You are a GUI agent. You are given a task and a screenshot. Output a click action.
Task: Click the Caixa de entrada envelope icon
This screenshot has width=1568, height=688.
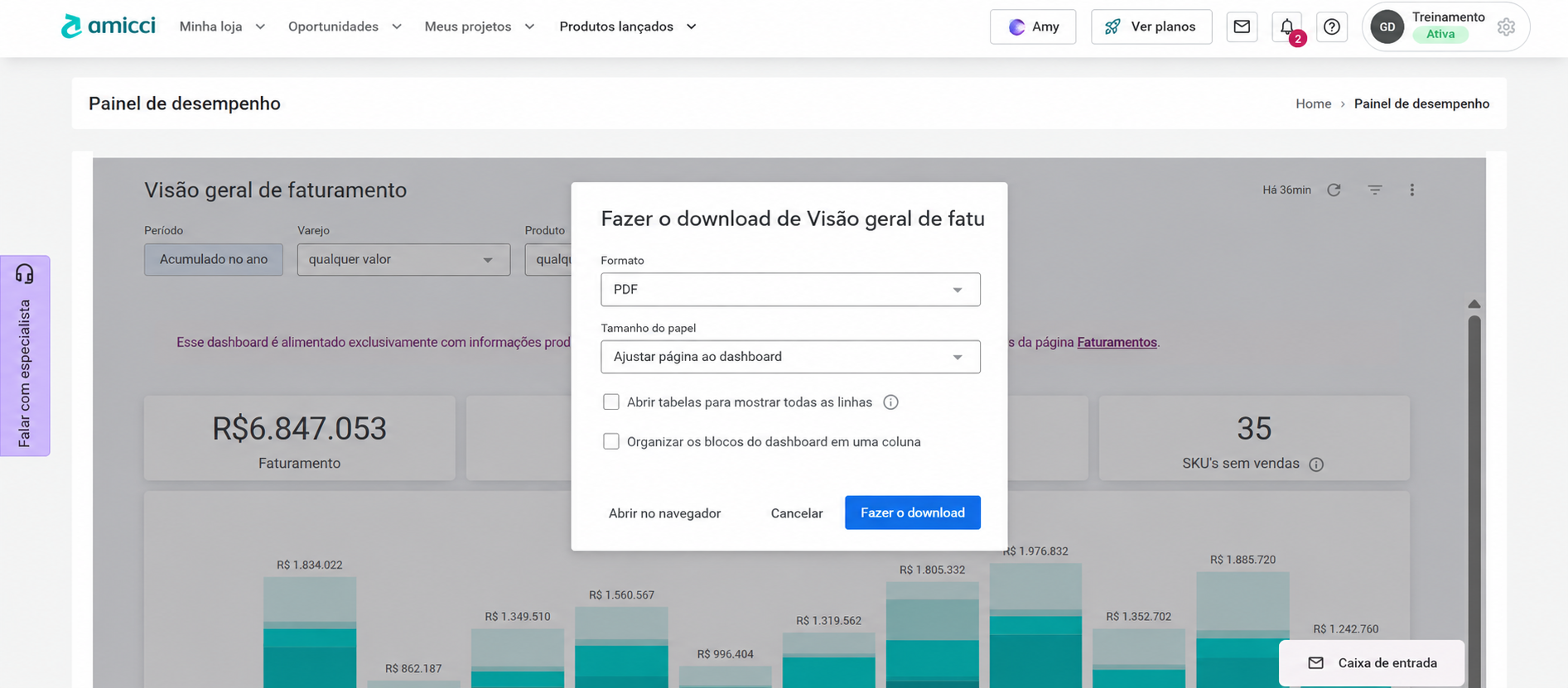[1315, 663]
